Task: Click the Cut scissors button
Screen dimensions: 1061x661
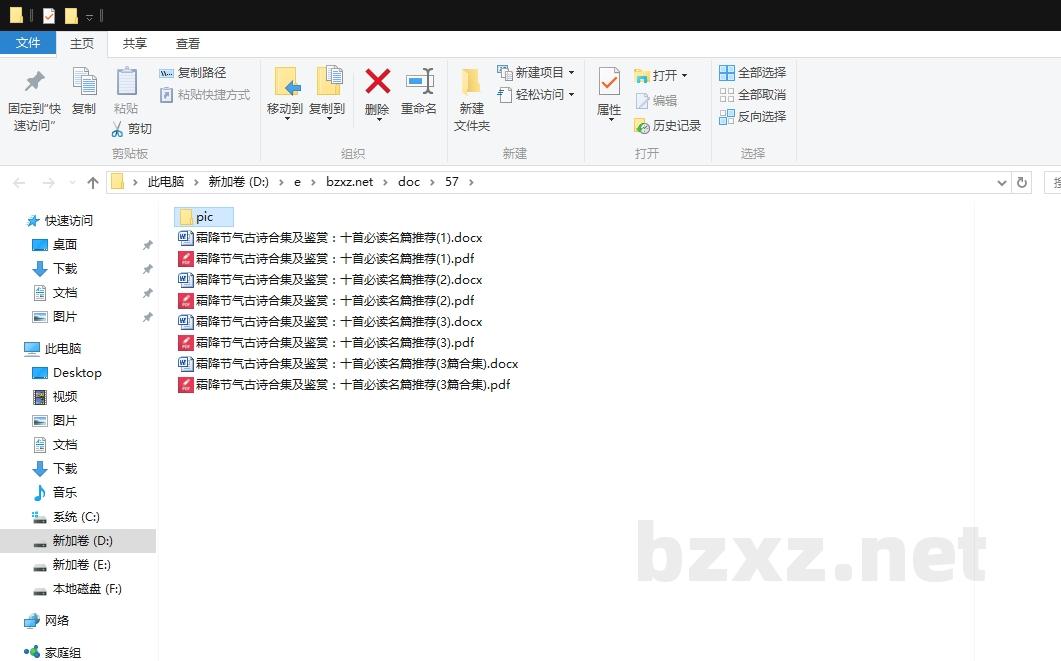Action: pos(131,129)
